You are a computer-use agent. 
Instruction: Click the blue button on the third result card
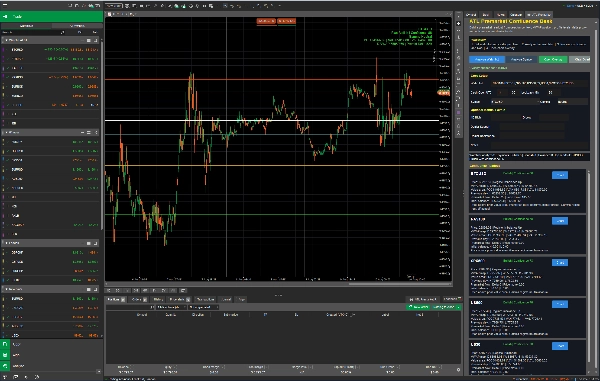click(560, 262)
